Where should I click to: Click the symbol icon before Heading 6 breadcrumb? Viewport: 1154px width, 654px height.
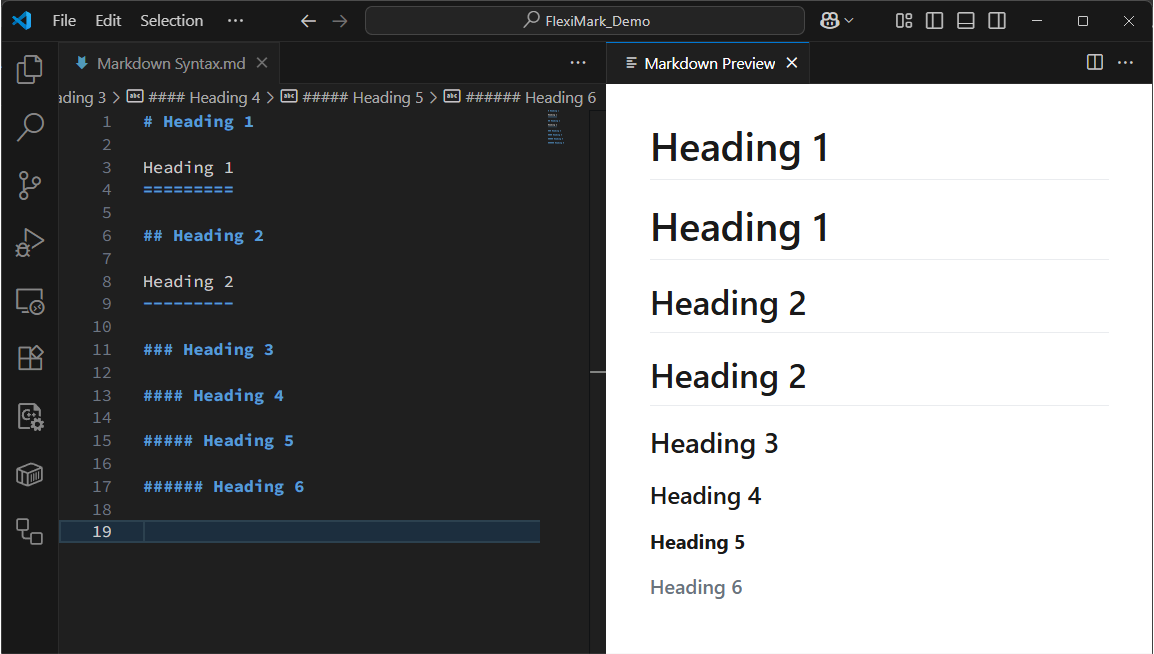[x=453, y=96]
